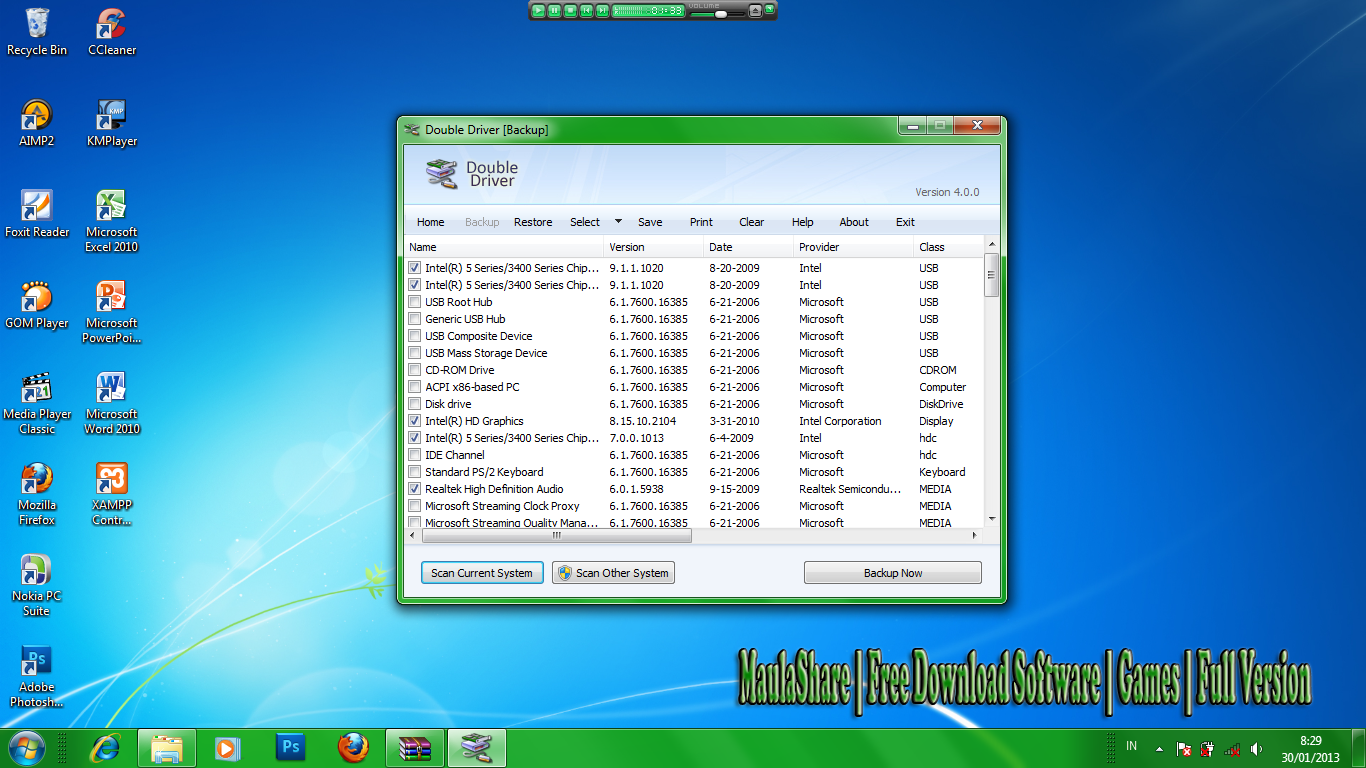Go to the Home menu item
The height and width of the screenshot is (768, 1366).
click(431, 222)
